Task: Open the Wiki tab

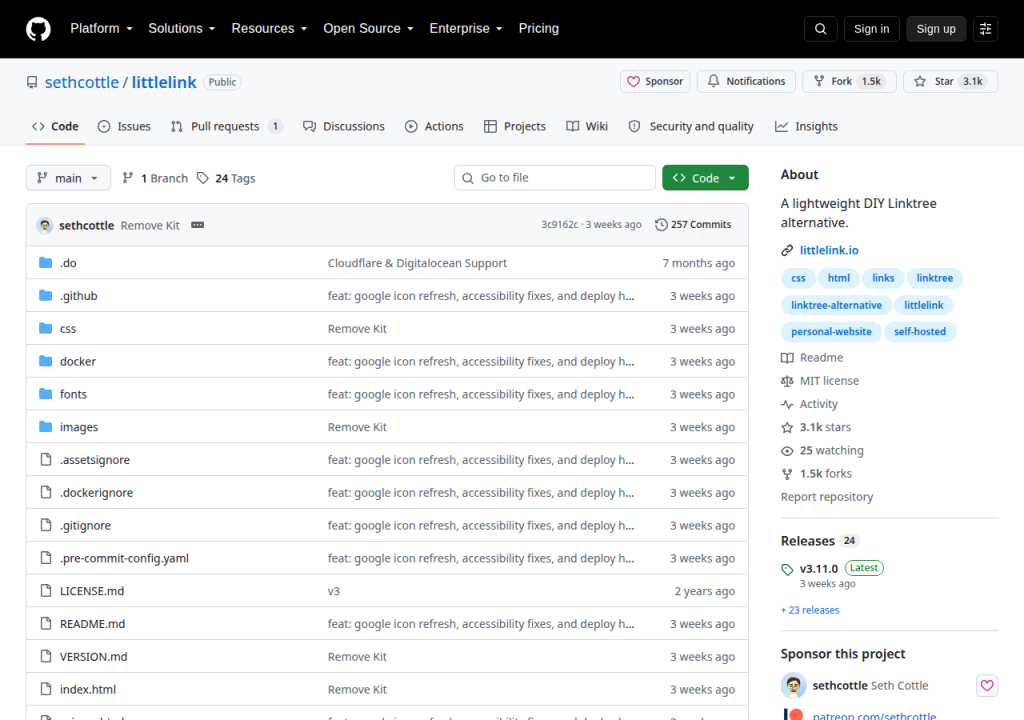Action: [587, 127]
